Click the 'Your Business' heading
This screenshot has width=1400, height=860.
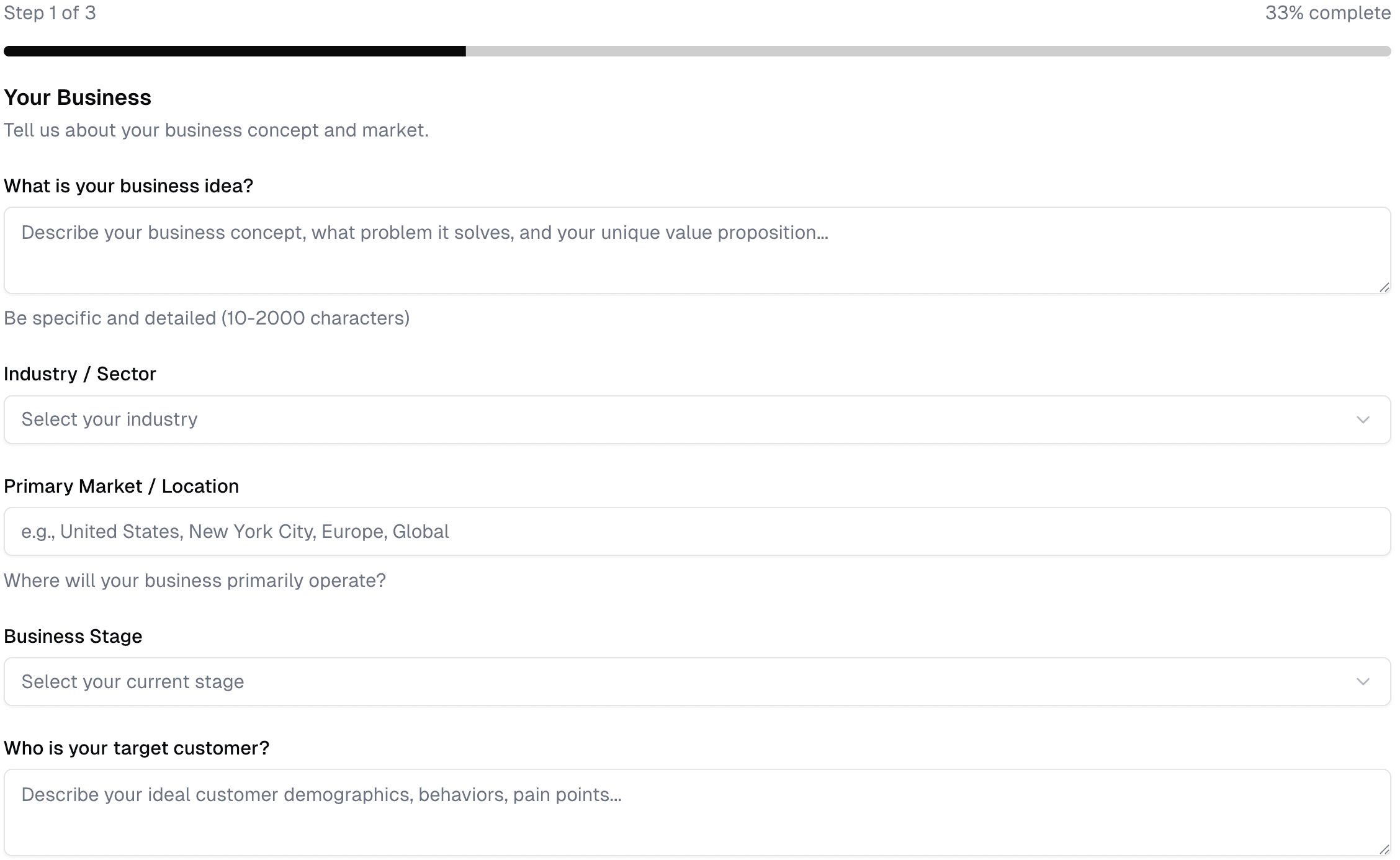(x=78, y=98)
